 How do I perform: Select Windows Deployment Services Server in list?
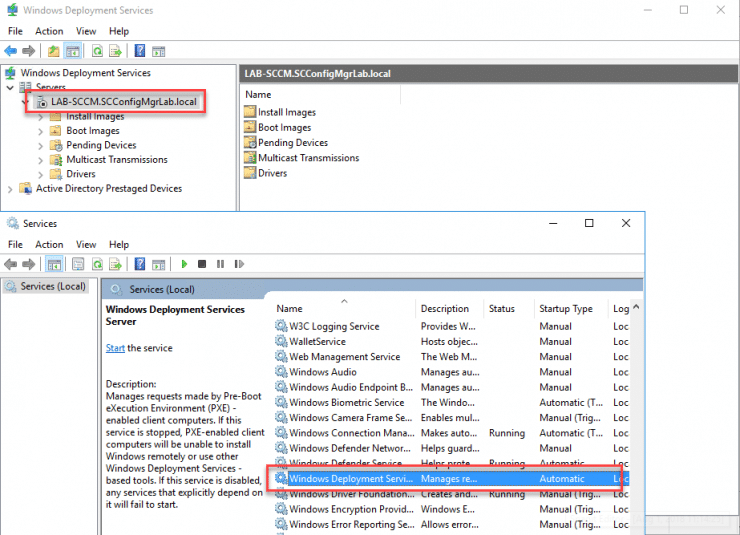coord(350,479)
